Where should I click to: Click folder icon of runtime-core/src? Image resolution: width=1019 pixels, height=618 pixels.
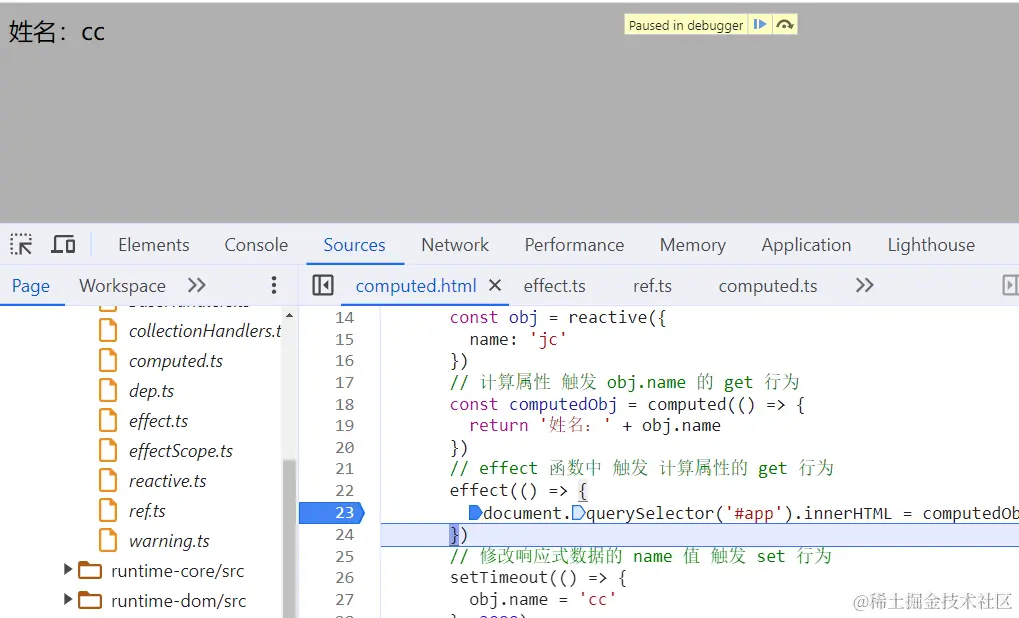click(90, 571)
